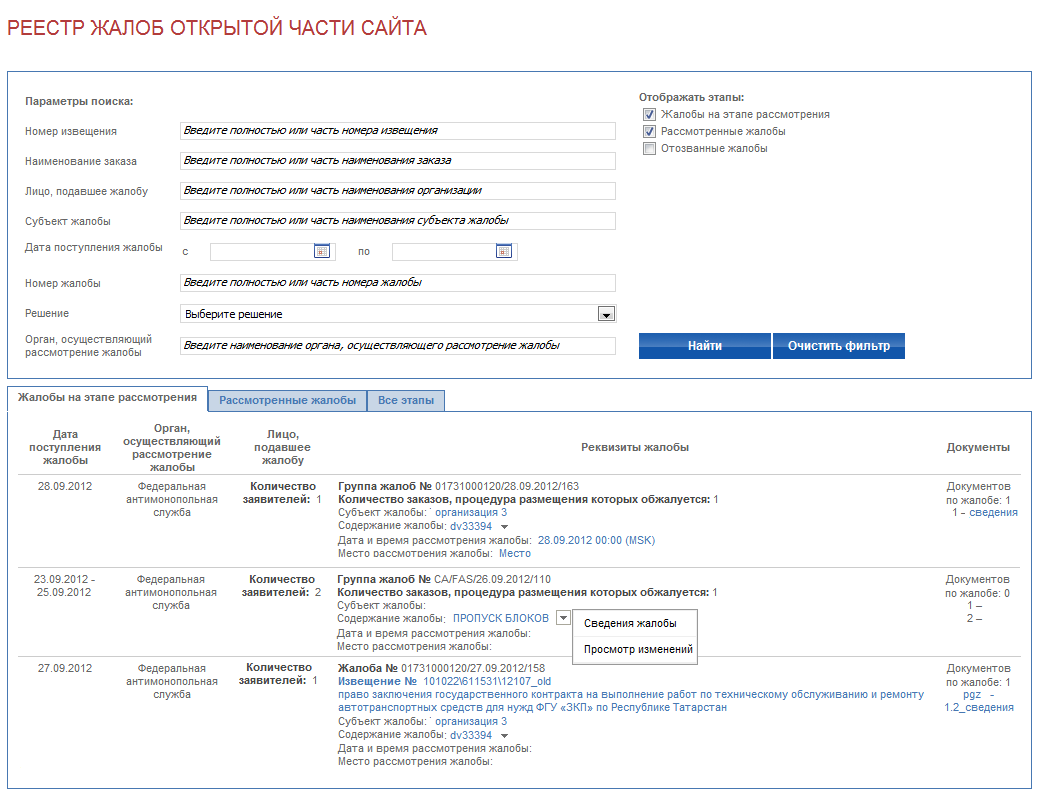Open the 'право заключения государственного контракта' link
Image resolution: width=1042 pixels, height=798 pixels.
pos(631,701)
